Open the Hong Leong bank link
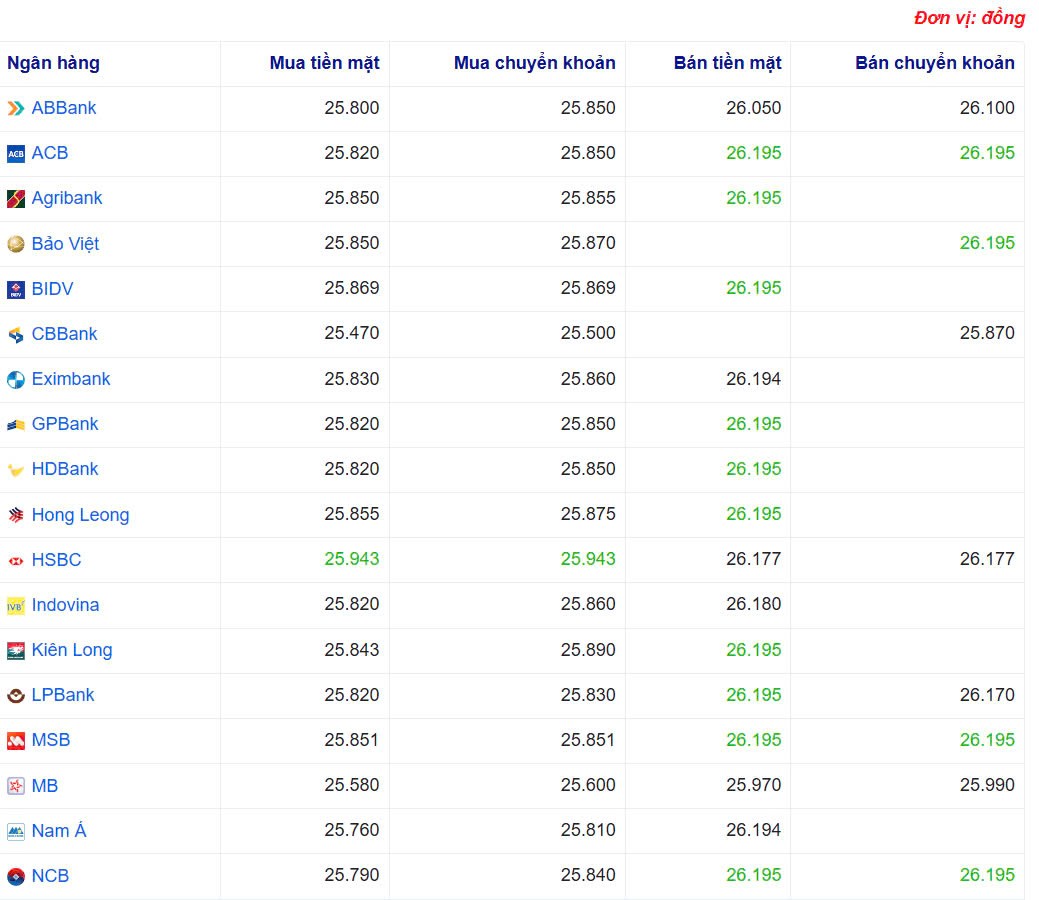Viewport: 1039px width, 900px height. 80,514
